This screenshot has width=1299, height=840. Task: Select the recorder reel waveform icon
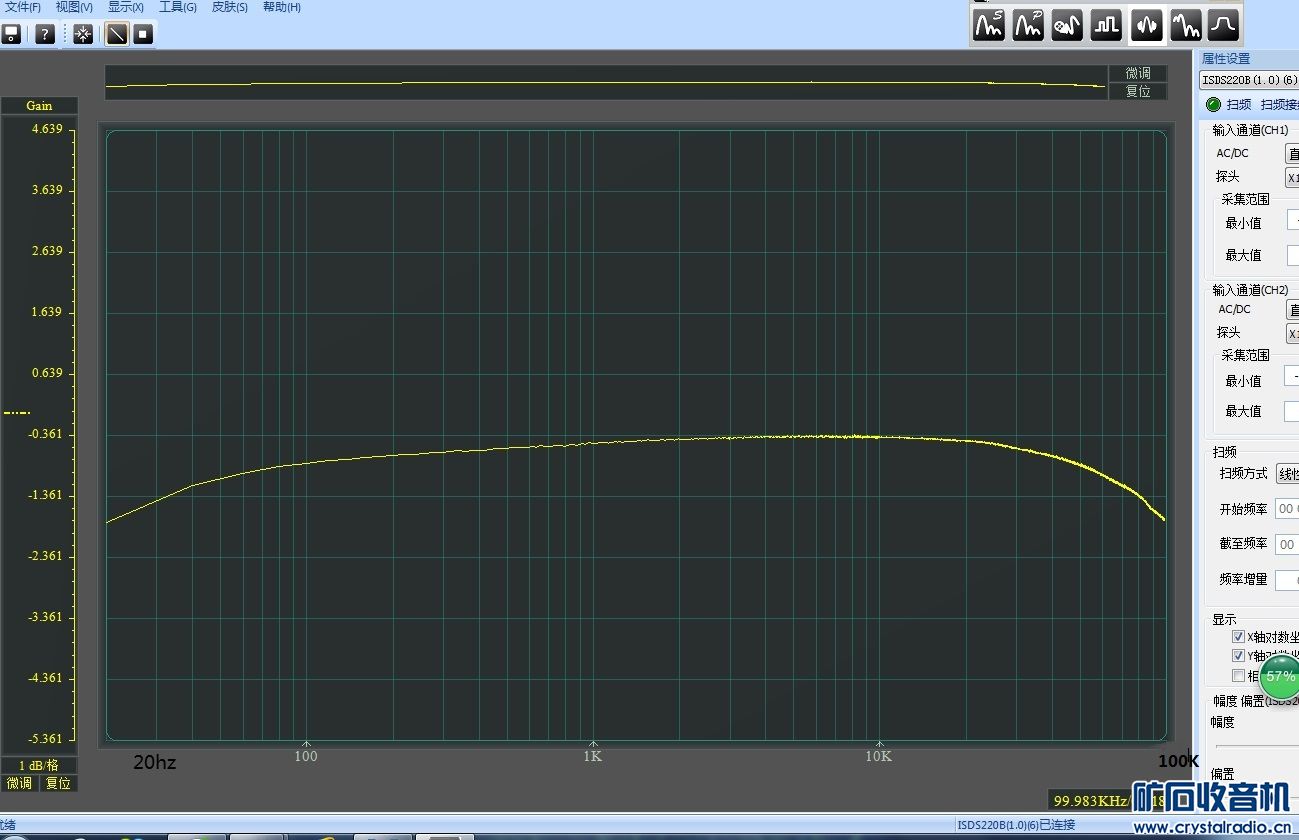[1067, 25]
